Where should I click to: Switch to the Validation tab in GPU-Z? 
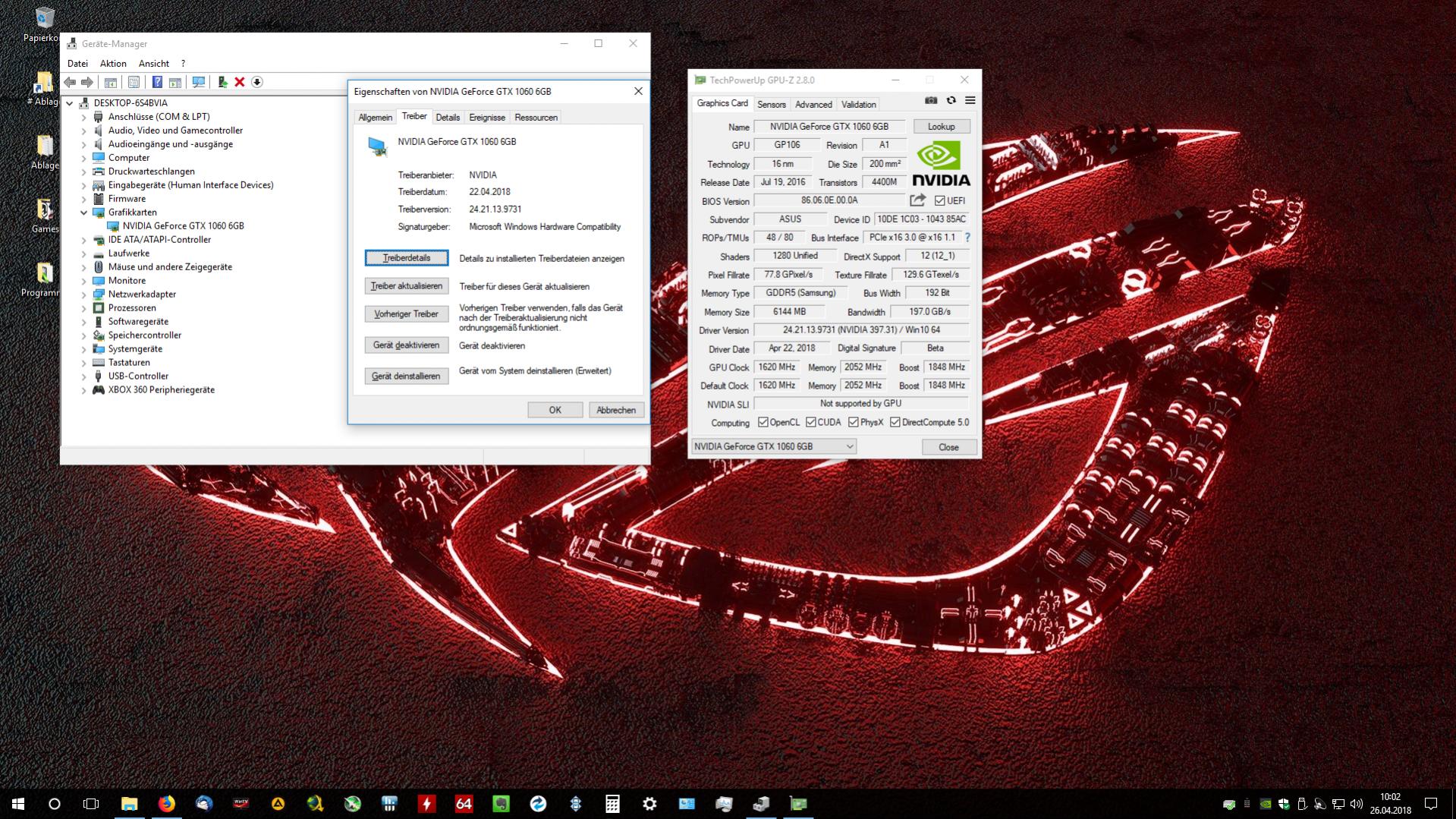(859, 105)
